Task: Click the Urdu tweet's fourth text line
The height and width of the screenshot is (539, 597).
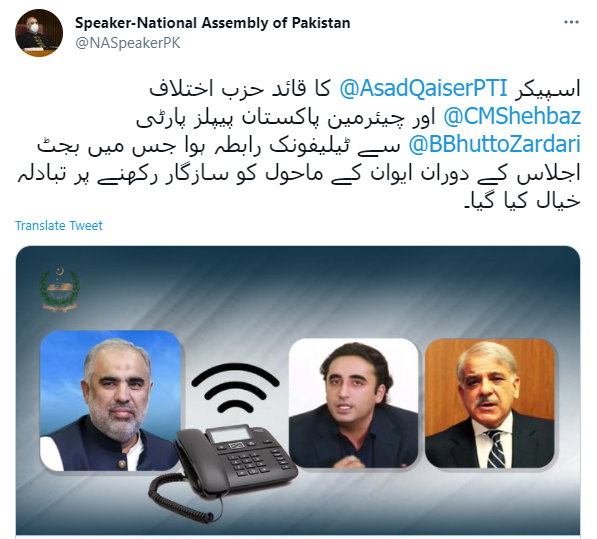Action: (x=299, y=173)
